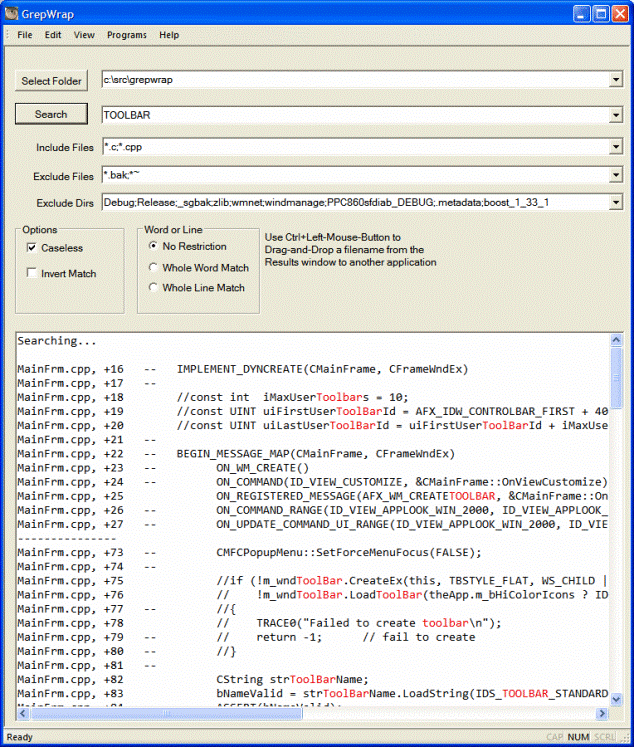
Task: Click the MainFrm.cpp, +26 ON_COMMAND_RANGE line
Action: [312, 510]
